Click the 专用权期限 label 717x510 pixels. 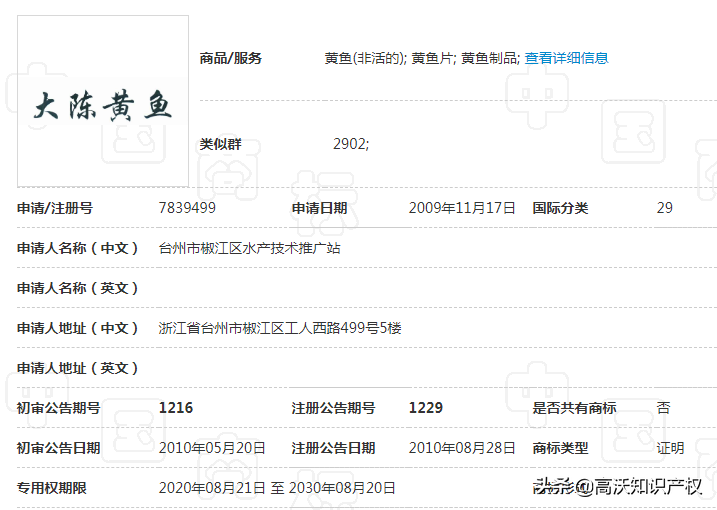point(52,488)
